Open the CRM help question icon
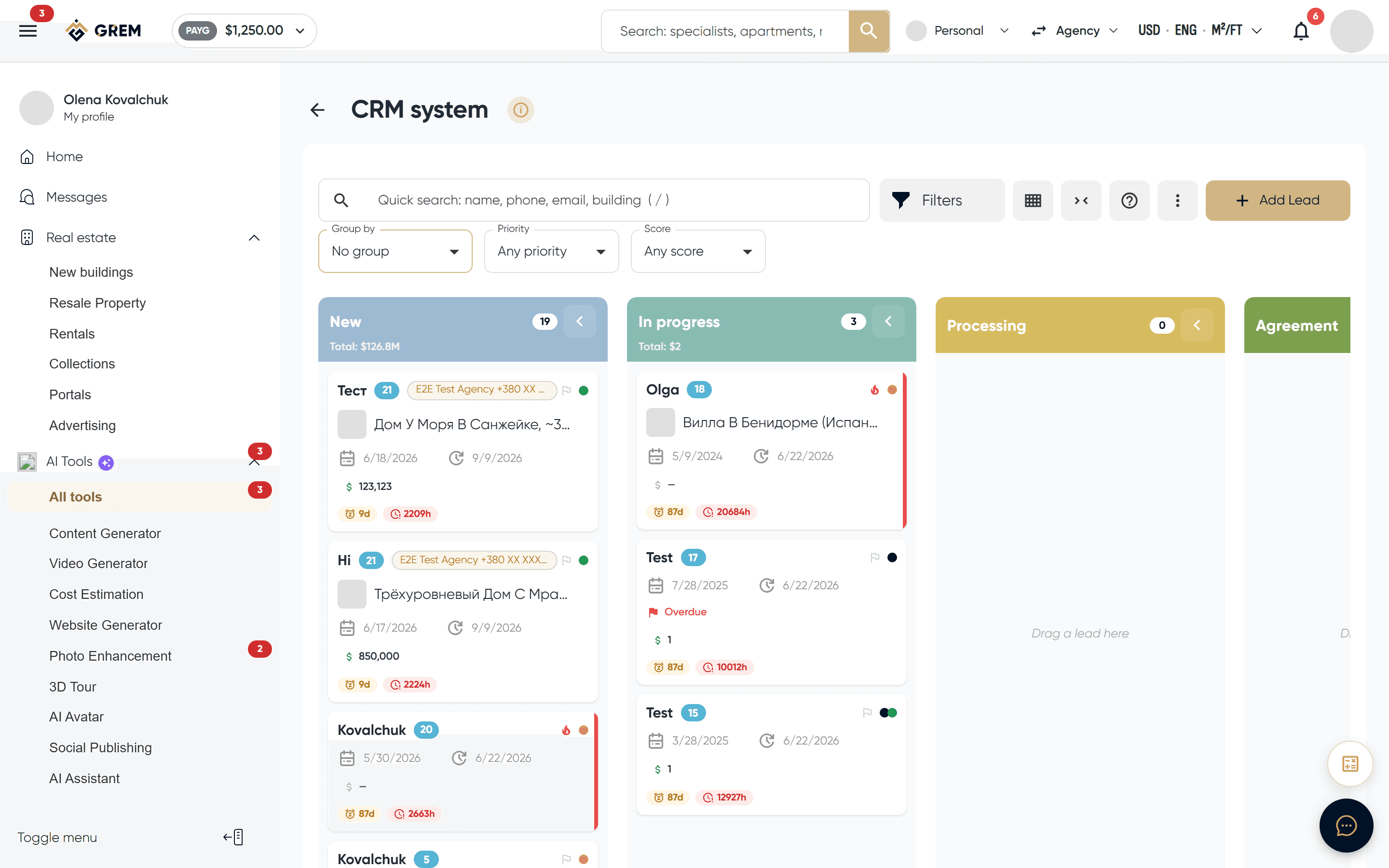This screenshot has width=1389, height=868. click(x=1129, y=200)
